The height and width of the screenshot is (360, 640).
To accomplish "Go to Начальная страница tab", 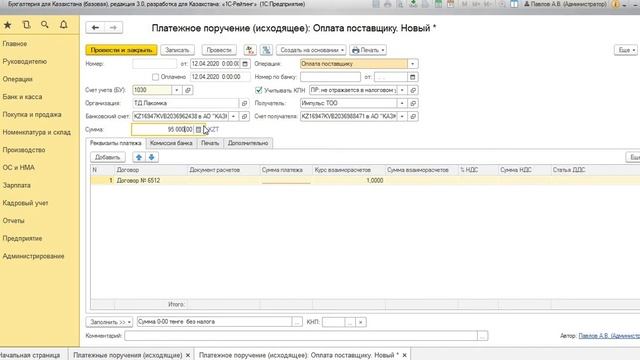I will pyautogui.click(x=30, y=355).
